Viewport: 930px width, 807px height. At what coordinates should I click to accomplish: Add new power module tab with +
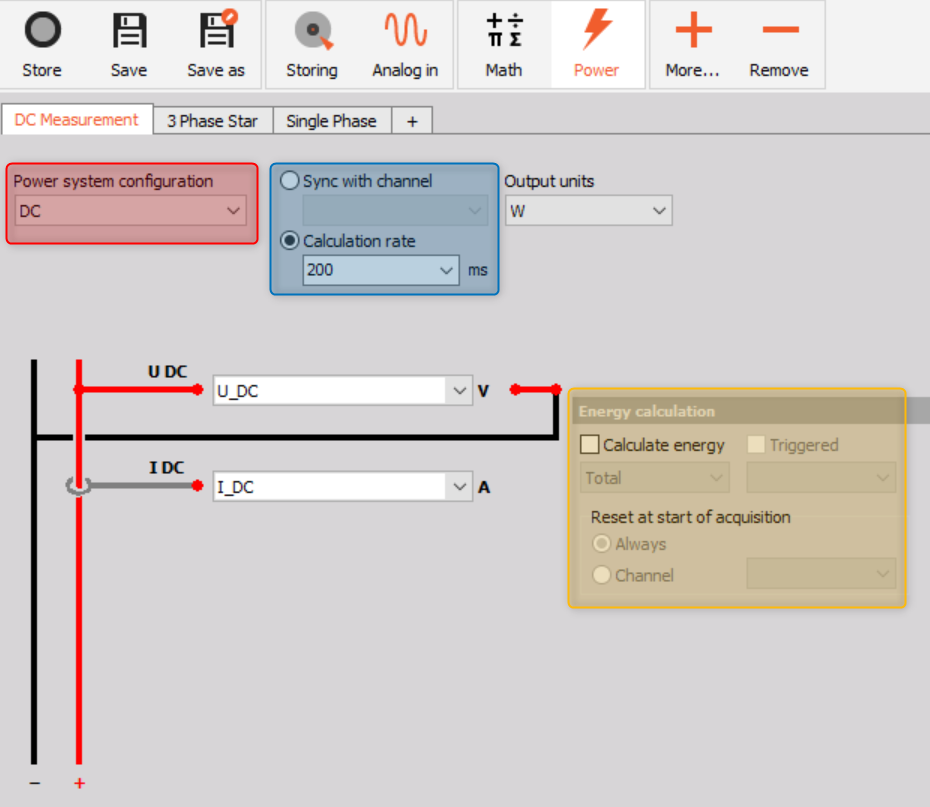coord(412,121)
